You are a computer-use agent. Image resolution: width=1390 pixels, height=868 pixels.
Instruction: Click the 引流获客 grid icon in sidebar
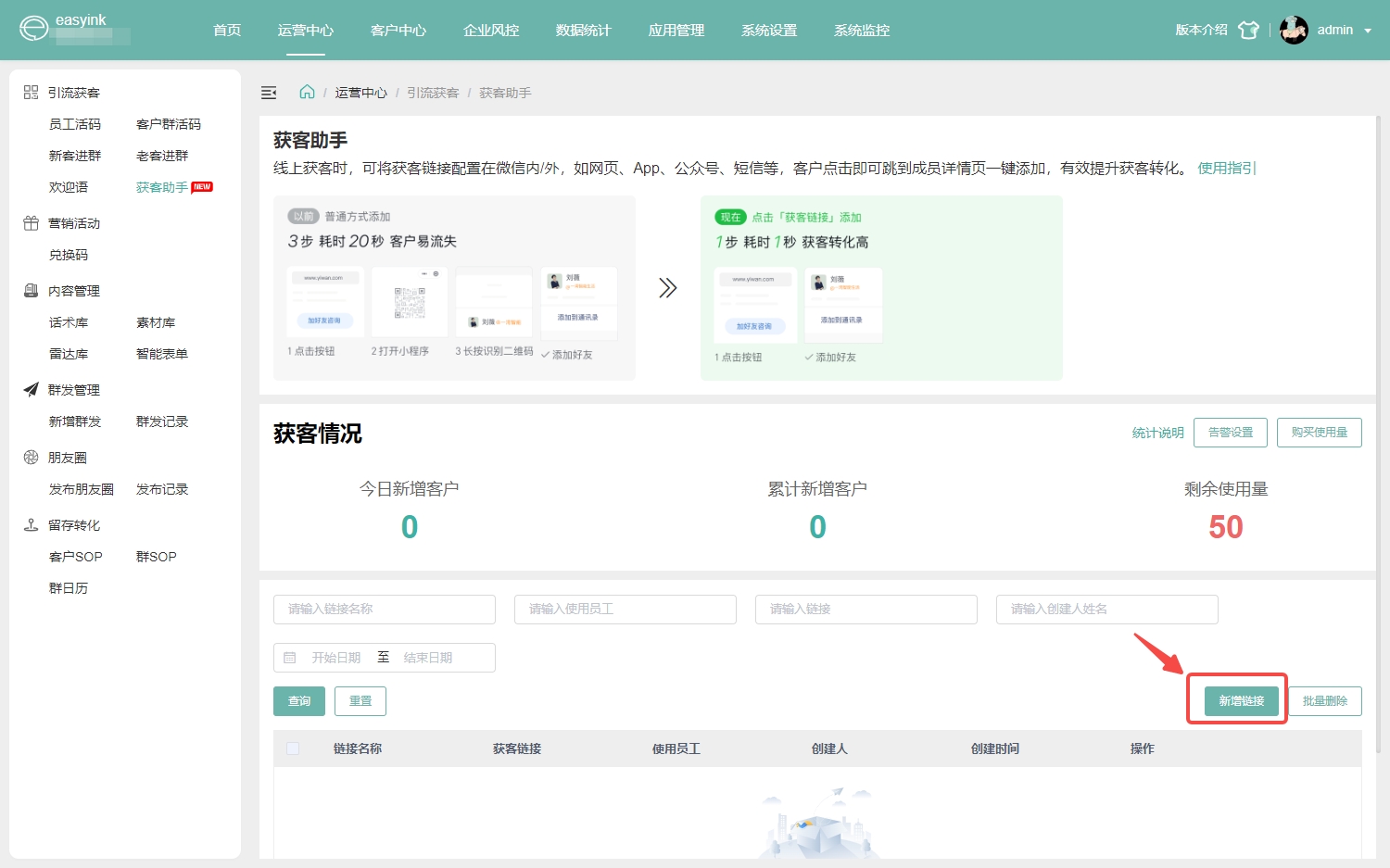[31, 93]
